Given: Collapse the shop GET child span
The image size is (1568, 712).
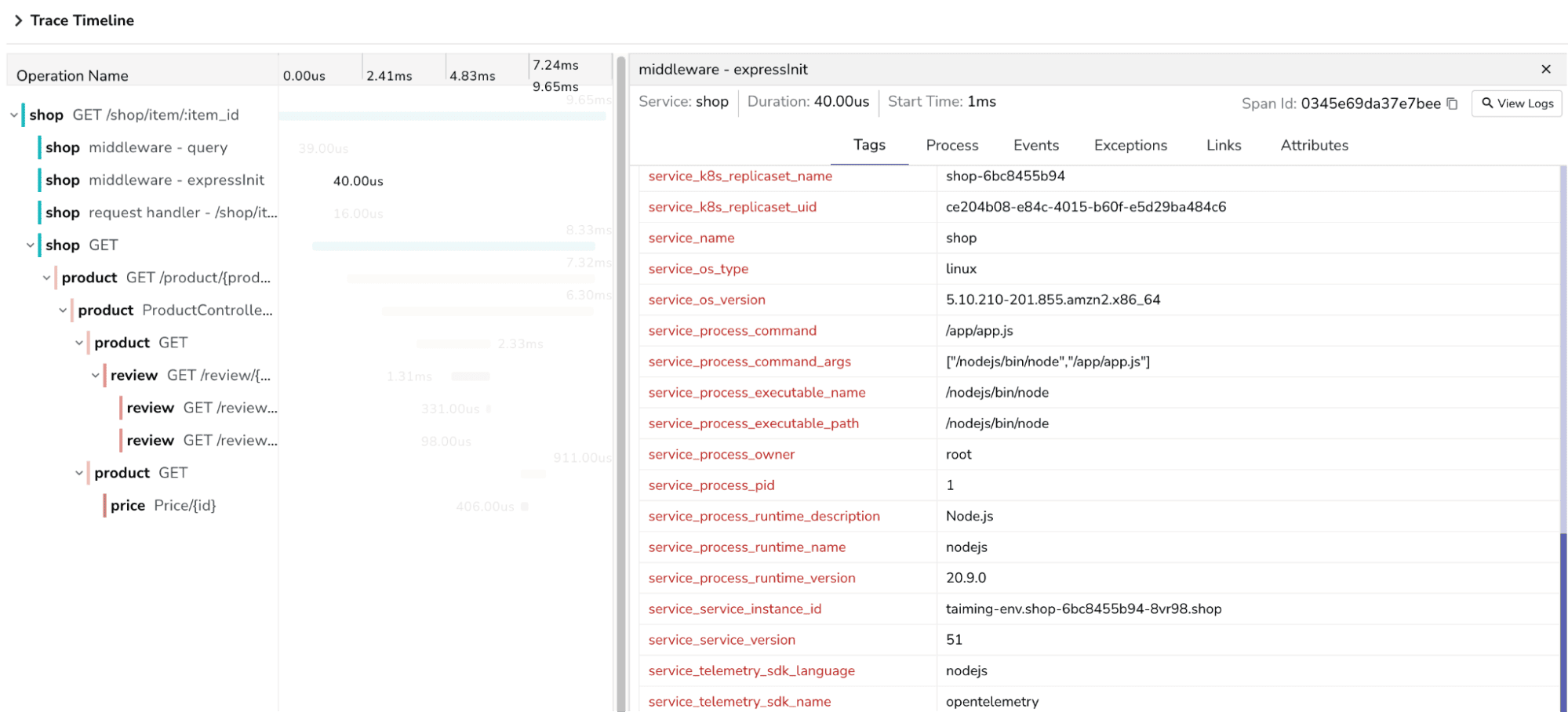Looking at the screenshot, I should [31, 245].
